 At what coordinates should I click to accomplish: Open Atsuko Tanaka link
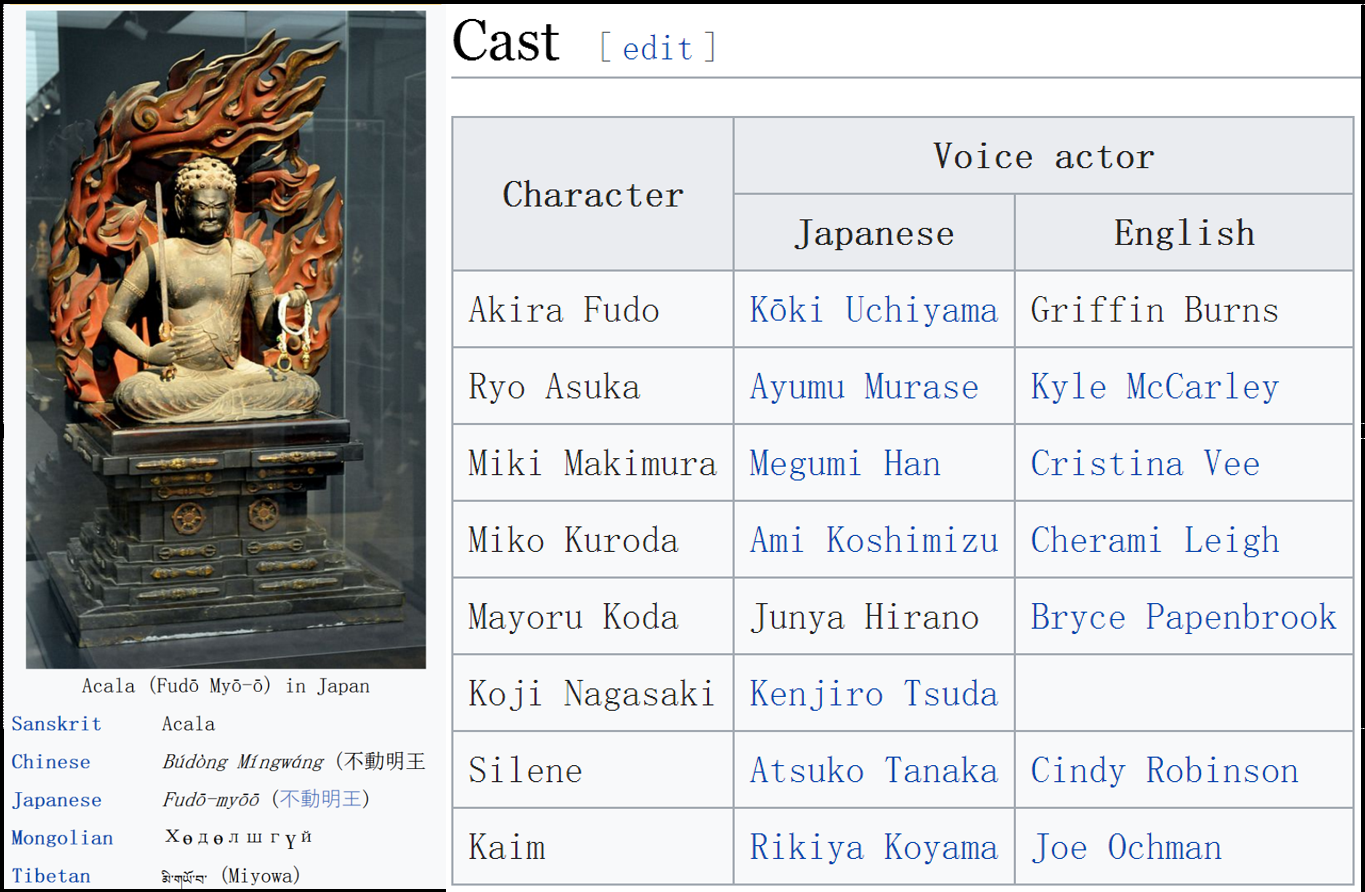point(874,771)
